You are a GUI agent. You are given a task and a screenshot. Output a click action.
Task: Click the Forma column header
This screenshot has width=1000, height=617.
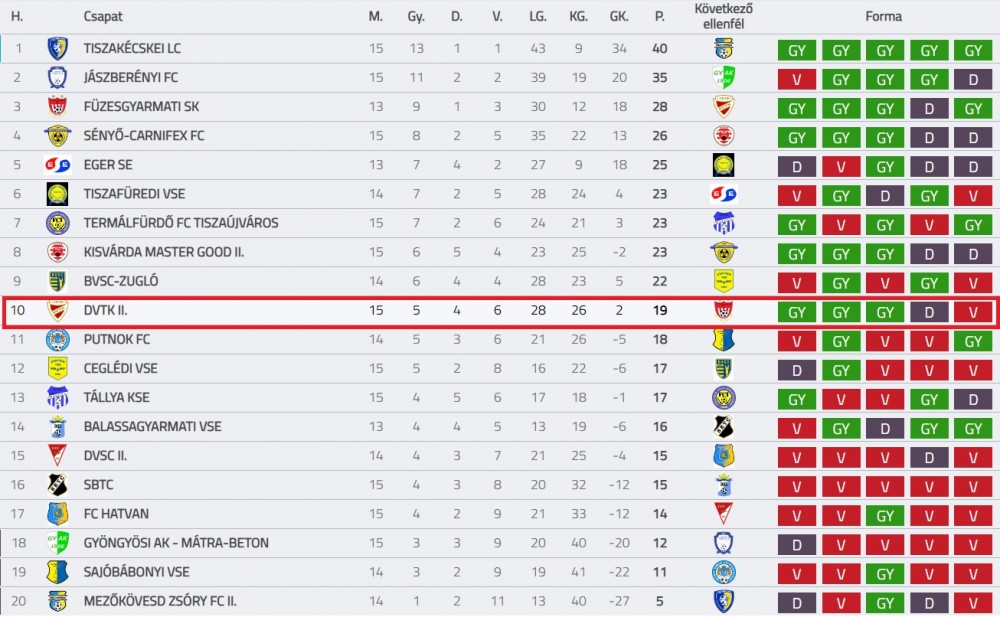pyautogui.click(x=883, y=17)
